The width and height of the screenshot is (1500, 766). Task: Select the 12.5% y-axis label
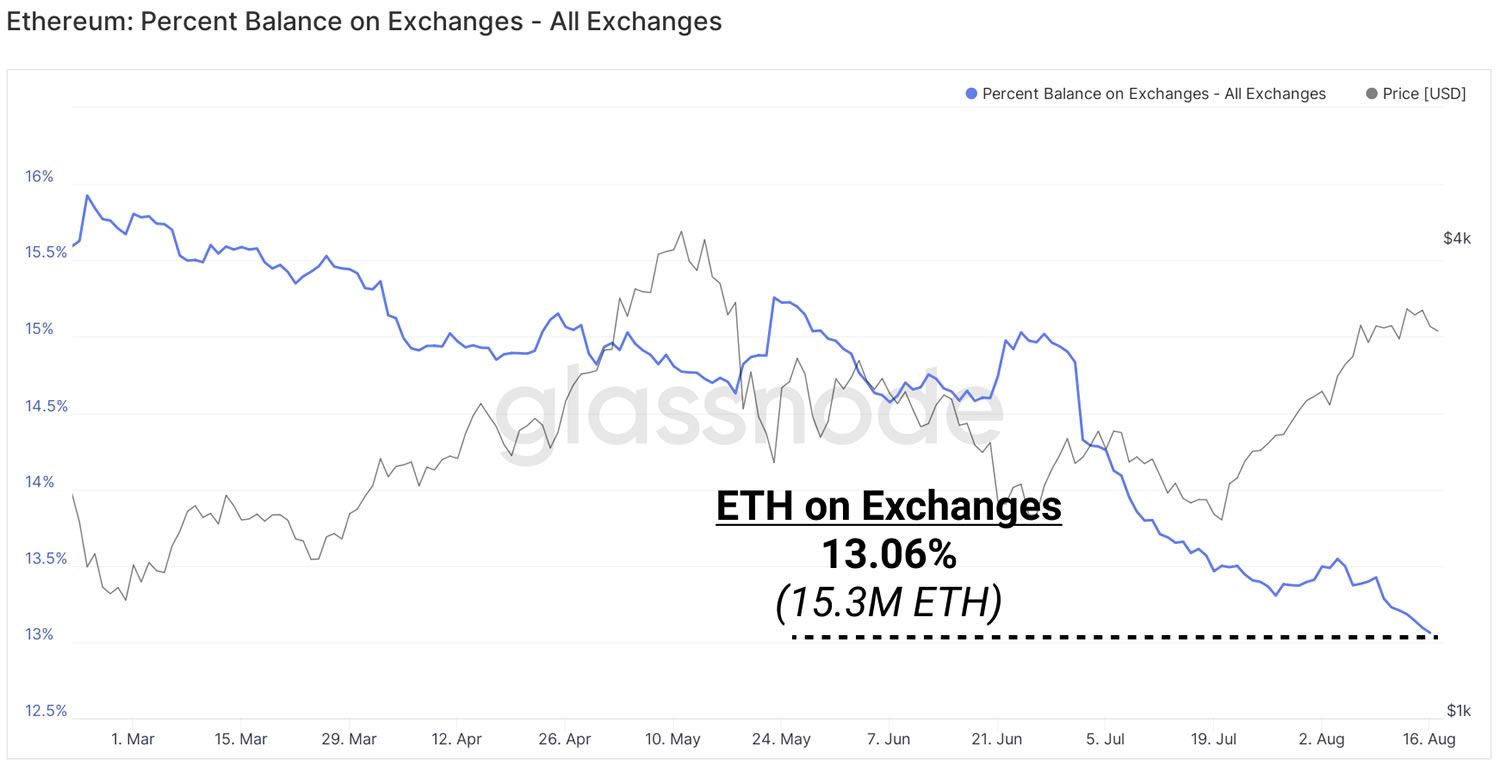point(46,711)
